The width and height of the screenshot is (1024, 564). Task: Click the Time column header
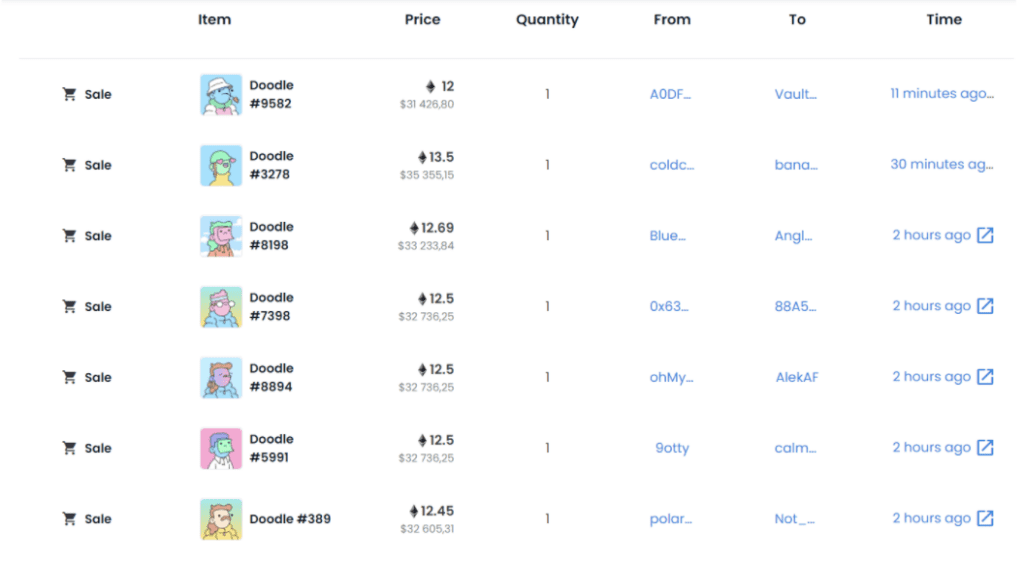tap(944, 19)
